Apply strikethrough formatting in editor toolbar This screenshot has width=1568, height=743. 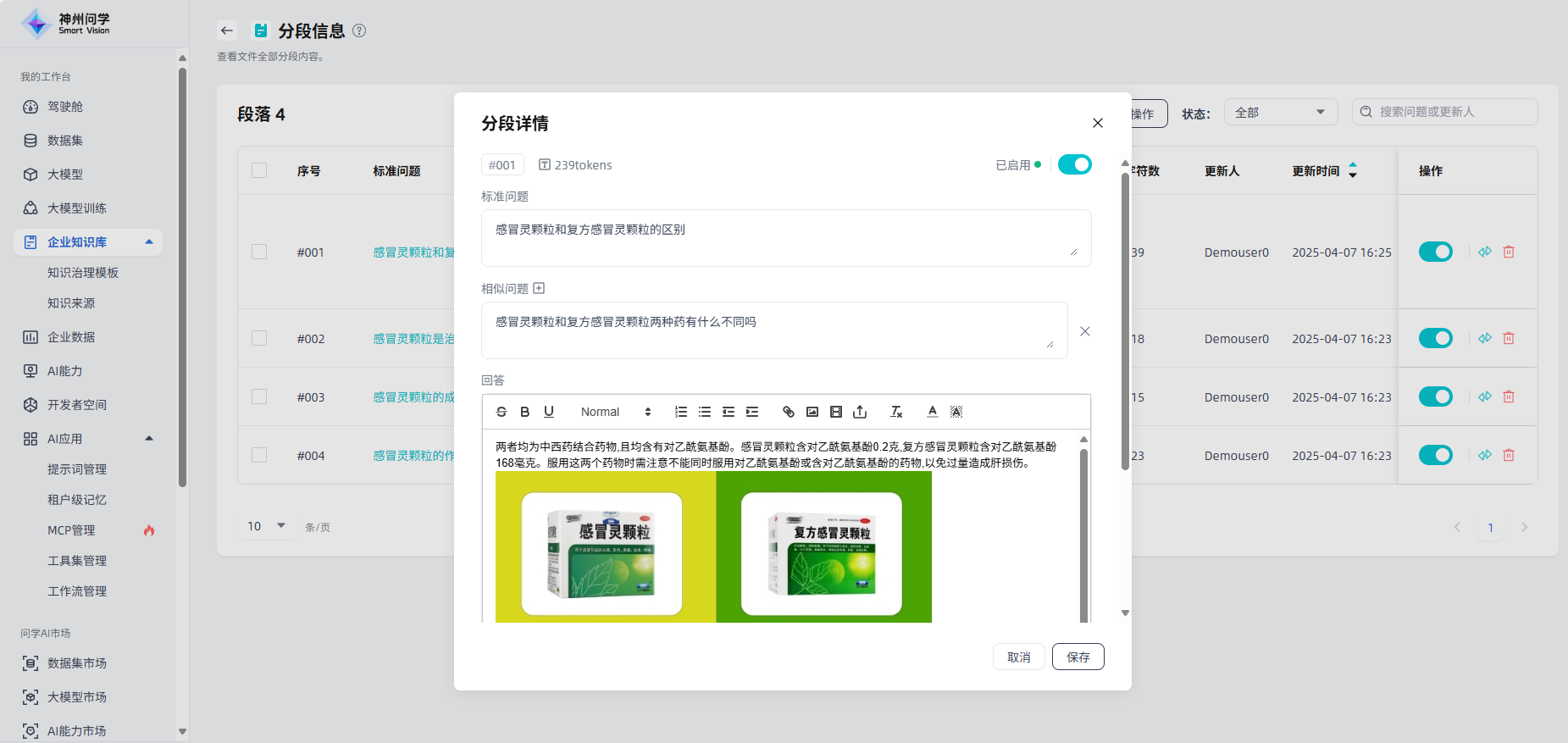(x=501, y=412)
